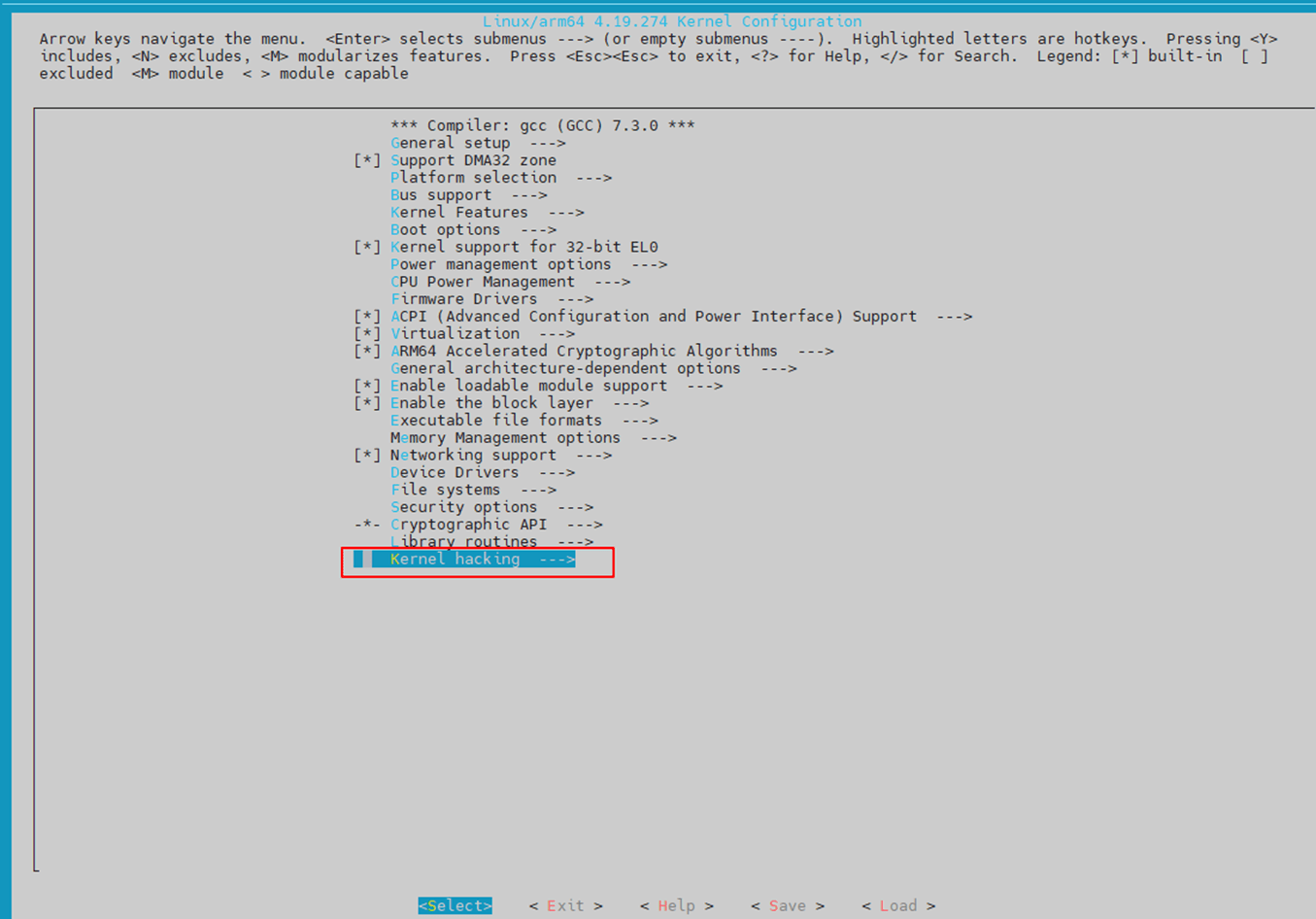Select the highlighted Kernel hacking entry

[464, 560]
